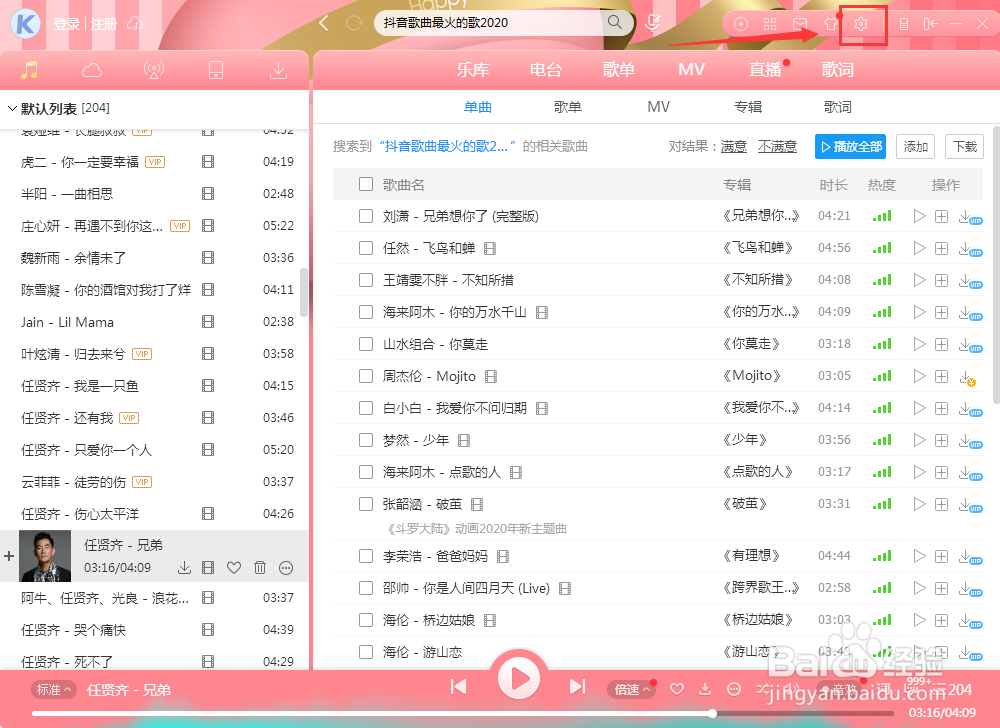1000x728 pixels.
Task: Check the box for 李荣浩 - 爸爸妈妈
Action: pos(365,556)
